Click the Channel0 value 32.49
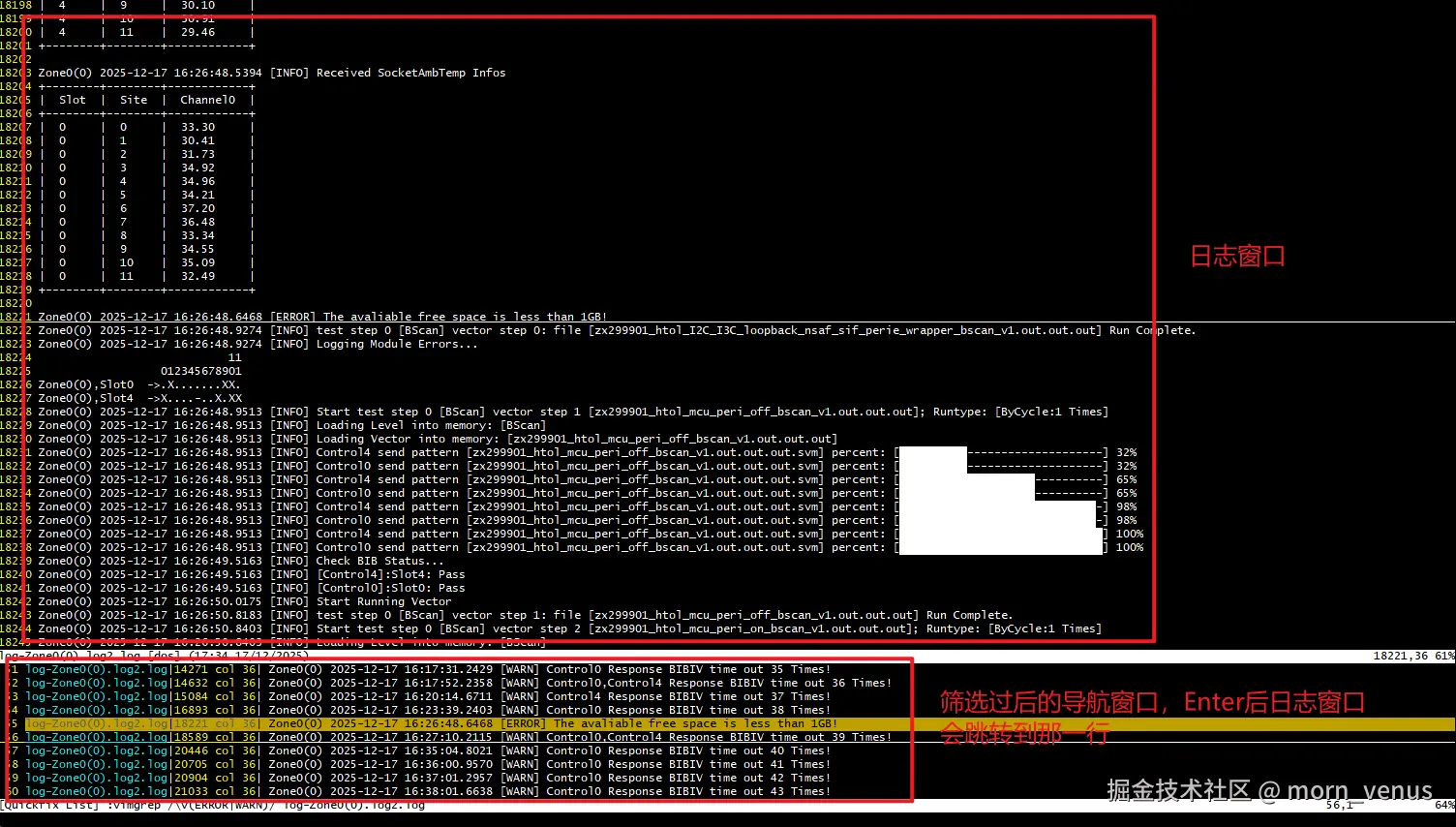Screen dimensions: 1456x827 tap(197, 276)
